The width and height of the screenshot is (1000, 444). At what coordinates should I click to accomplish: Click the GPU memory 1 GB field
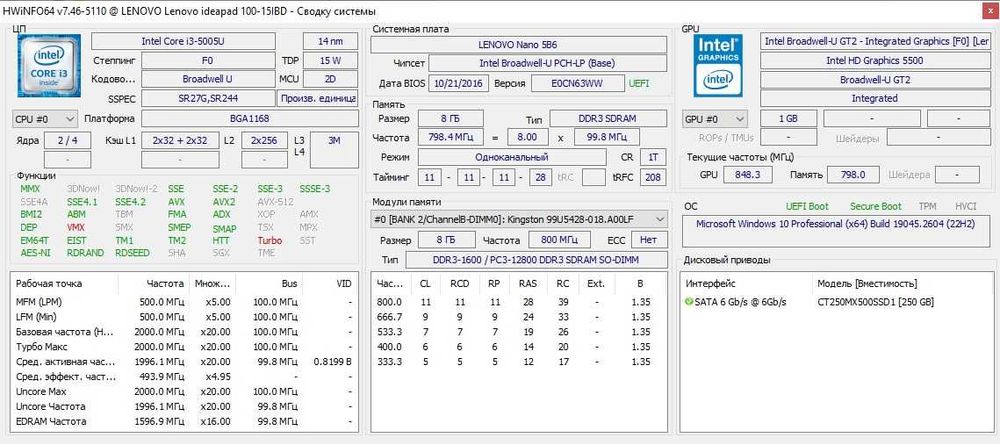click(789, 119)
